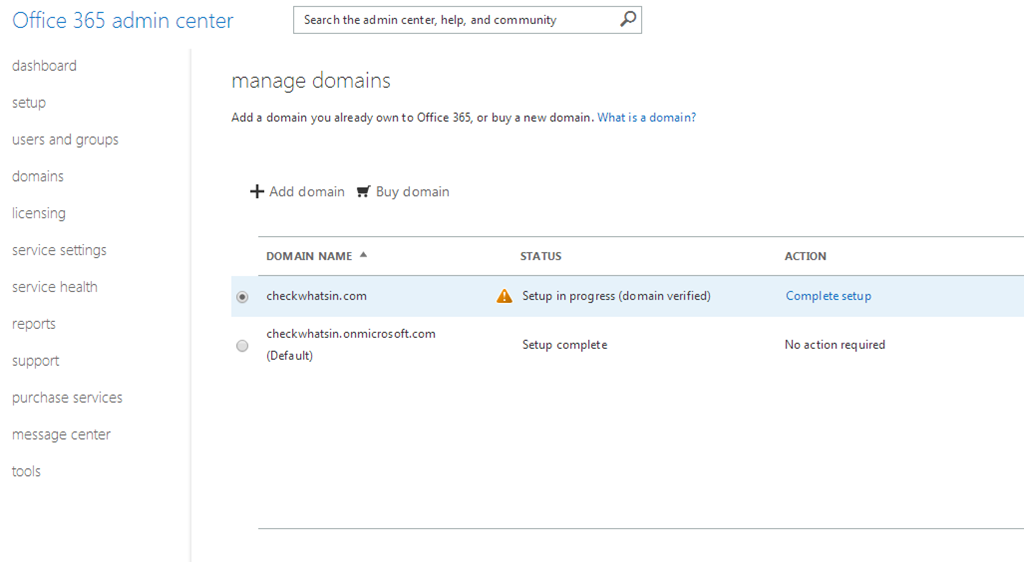The image size is (1024, 562).
Task: Click the checkwhatsin.com domain name
Action: pos(316,296)
